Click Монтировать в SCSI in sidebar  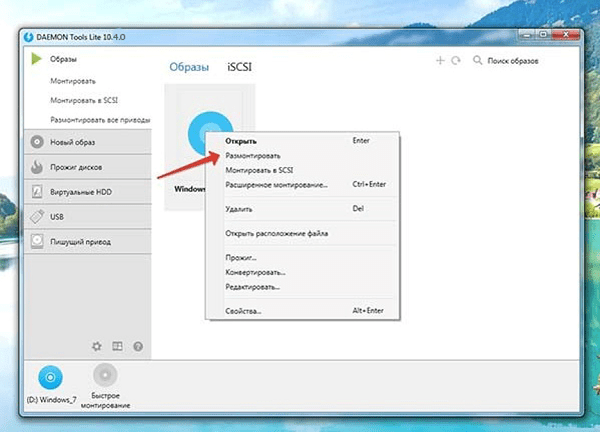pos(84,100)
